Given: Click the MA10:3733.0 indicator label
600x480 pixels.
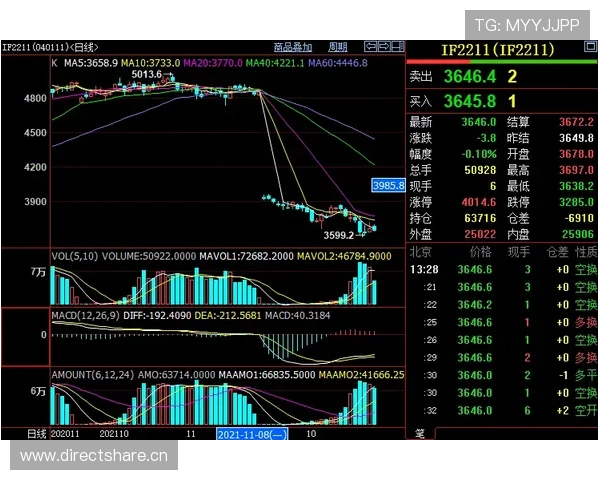Looking at the screenshot, I should [151, 63].
